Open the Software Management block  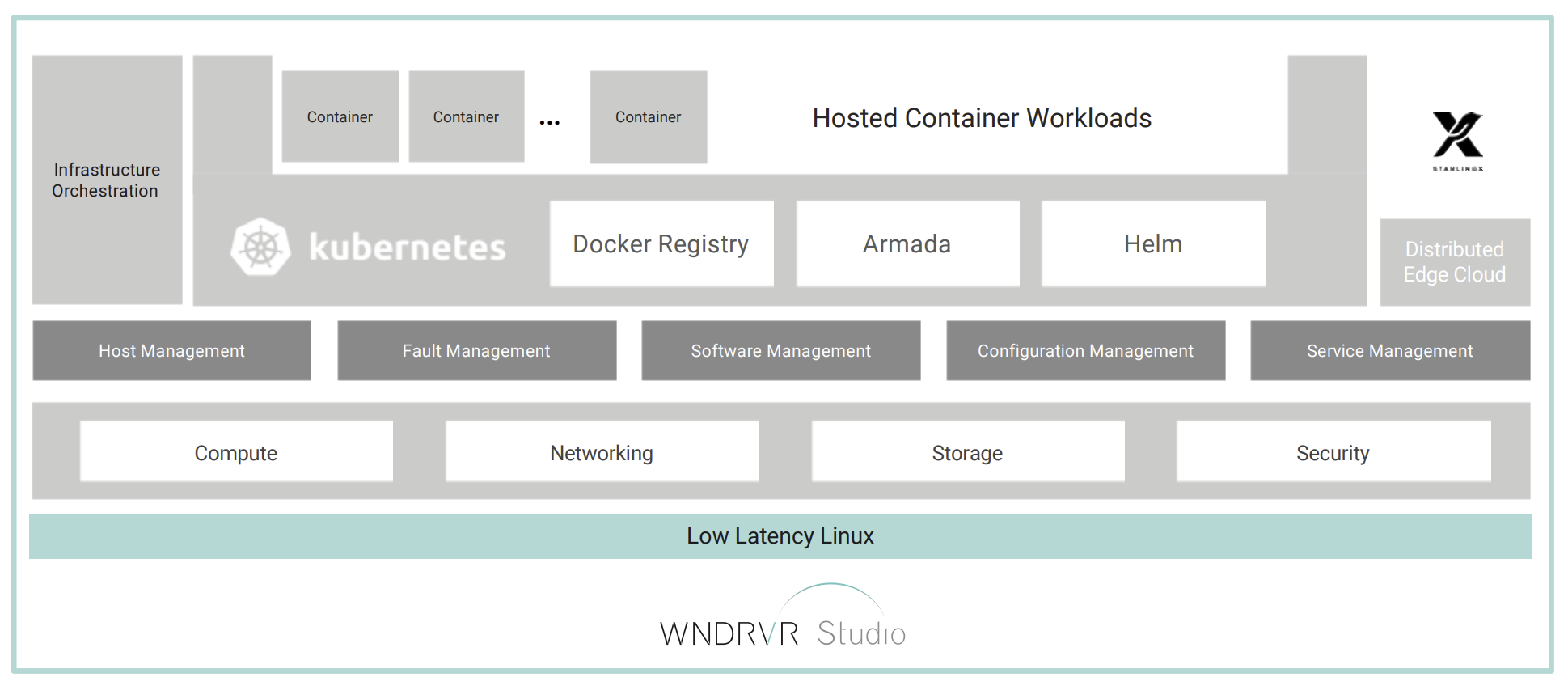pyautogui.click(x=781, y=350)
